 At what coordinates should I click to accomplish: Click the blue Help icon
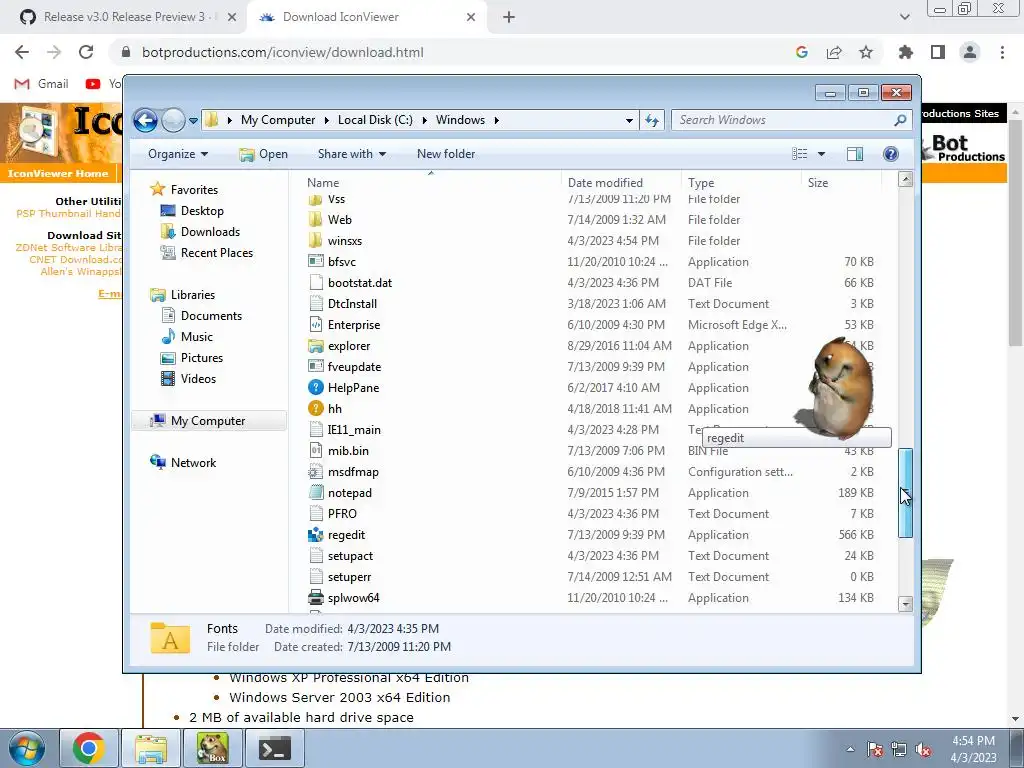(x=891, y=154)
